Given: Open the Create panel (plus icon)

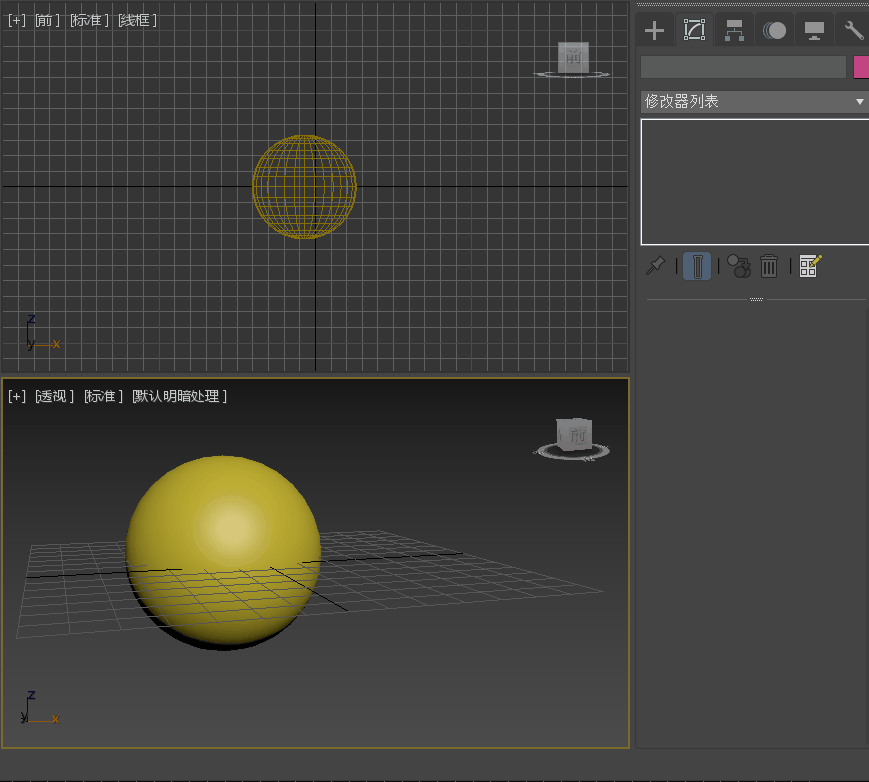Looking at the screenshot, I should [x=654, y=30].
